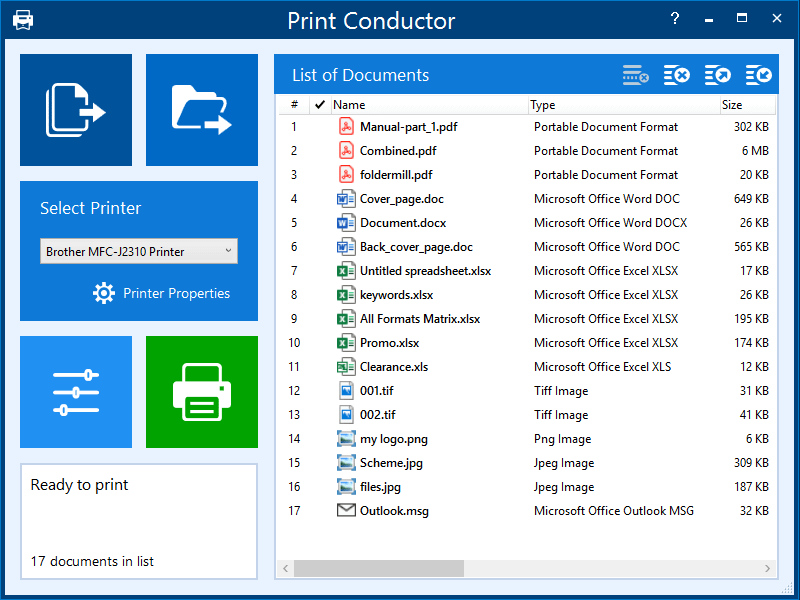Click the help question mark icon
Viewport: 800px width, 600px height.
pos(674,18)
